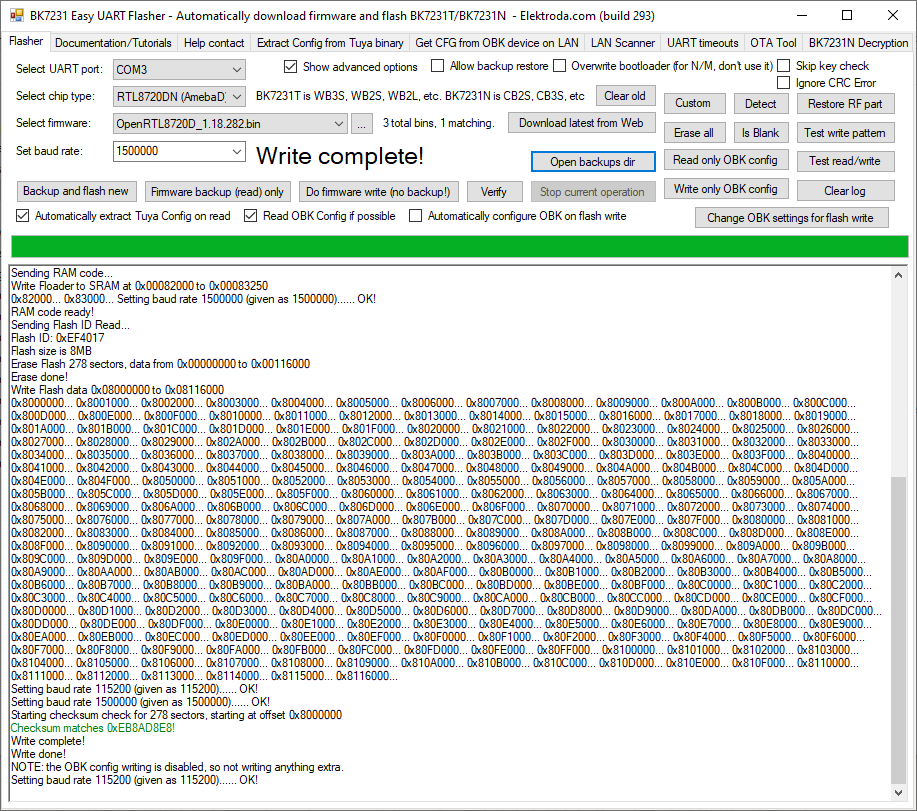This screenshot has width=917, height=811.
Task: Click Test write pattern button
Action: 845,133
